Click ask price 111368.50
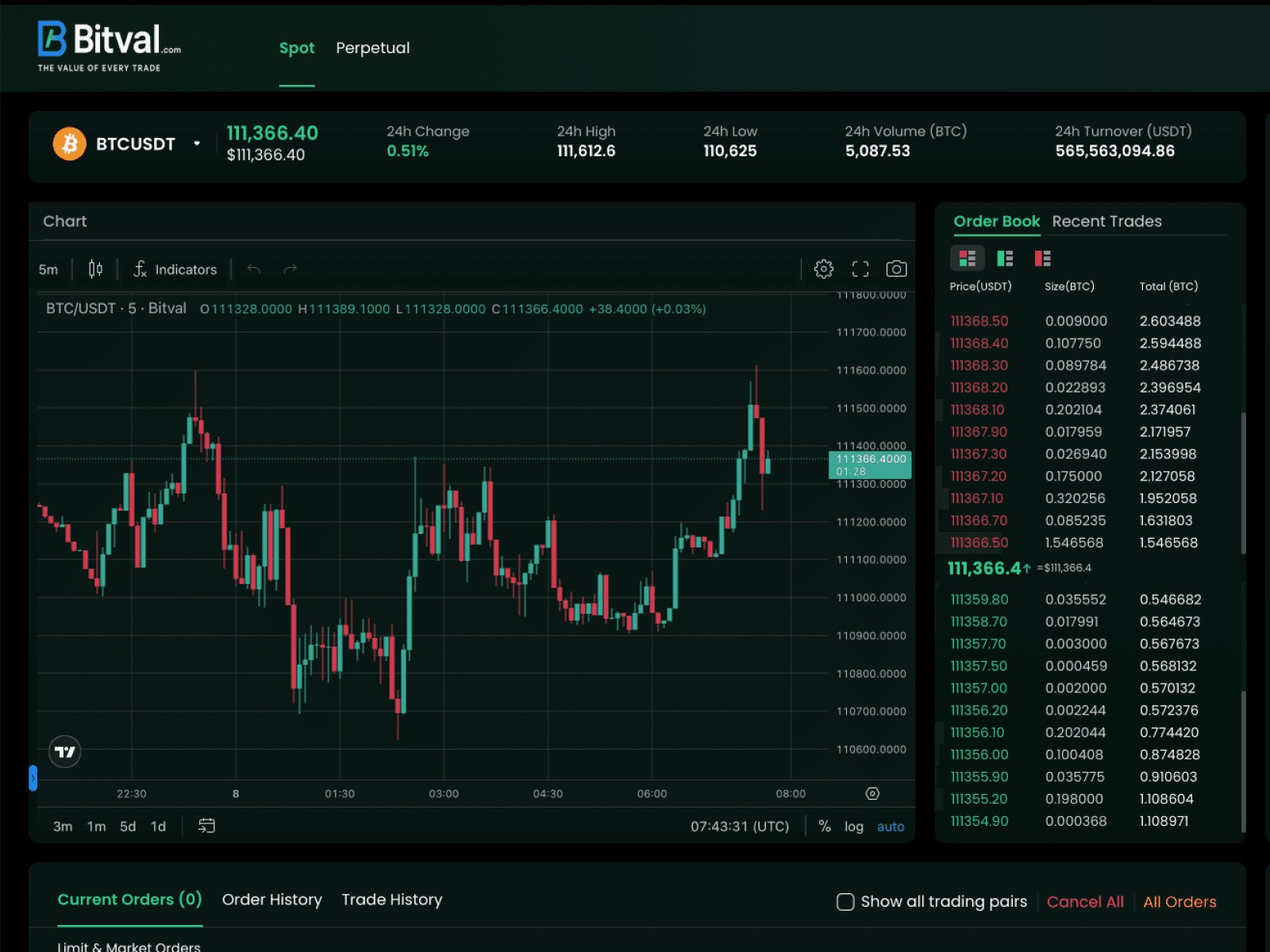Image resolution: width=1270 pixels, height=952 pixels. coord(979,321)
